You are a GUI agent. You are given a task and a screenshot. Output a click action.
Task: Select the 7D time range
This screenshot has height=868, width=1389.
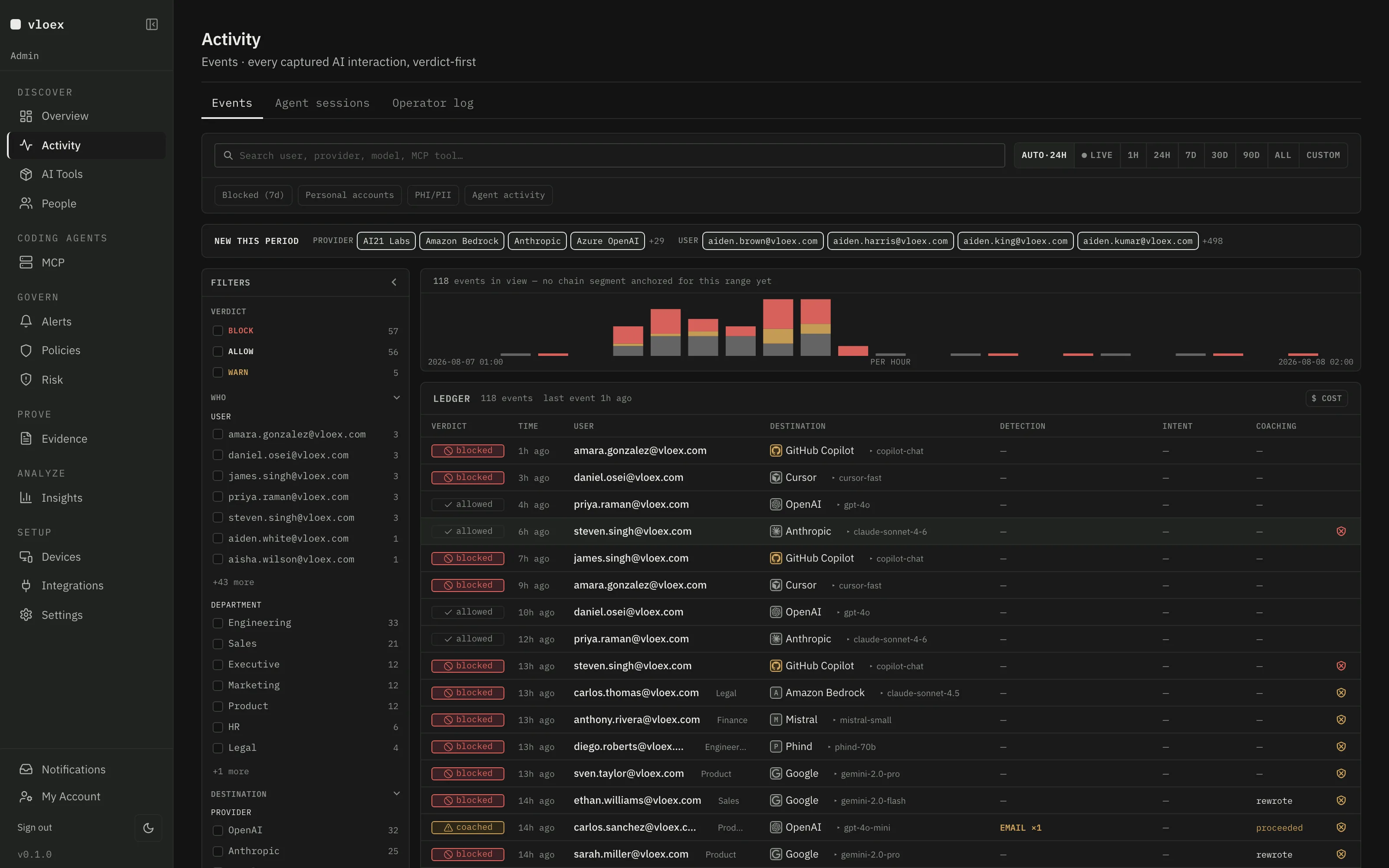click(x=1190, y=155)
